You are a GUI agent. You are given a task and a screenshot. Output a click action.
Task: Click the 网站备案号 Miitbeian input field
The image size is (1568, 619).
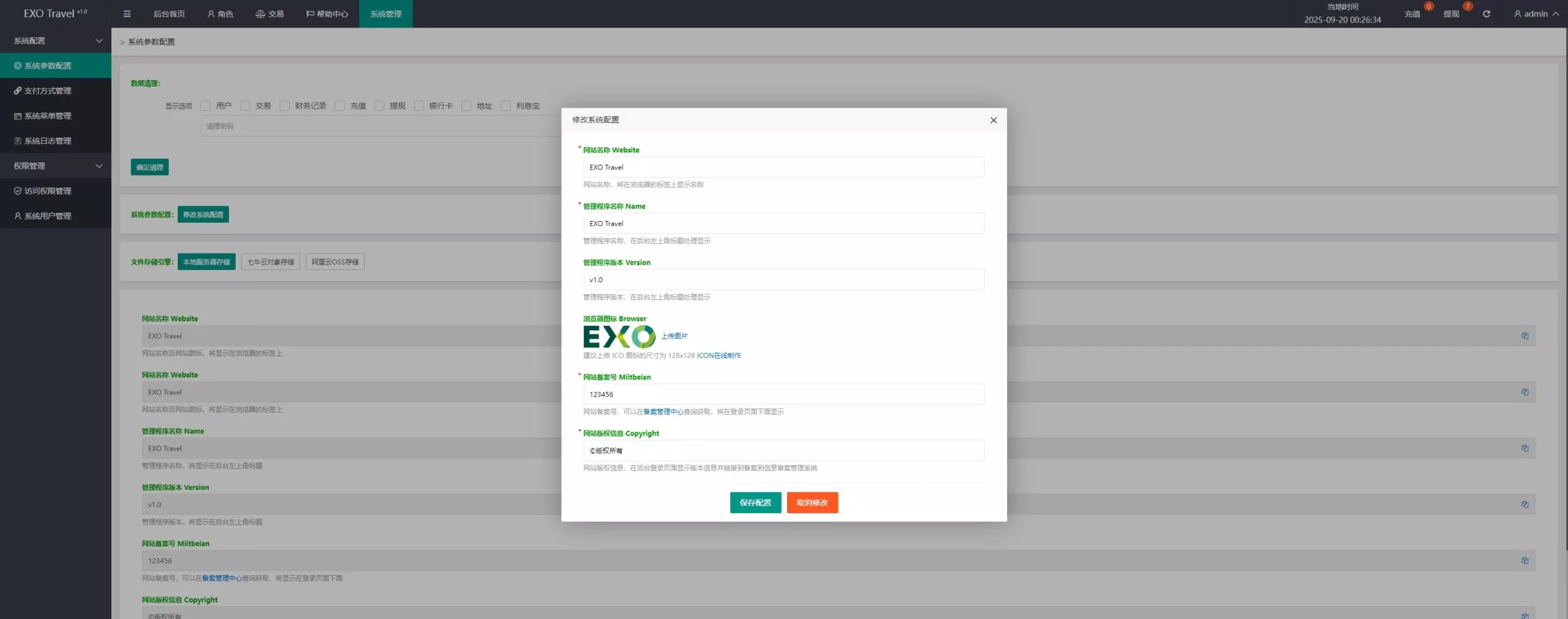783,394
